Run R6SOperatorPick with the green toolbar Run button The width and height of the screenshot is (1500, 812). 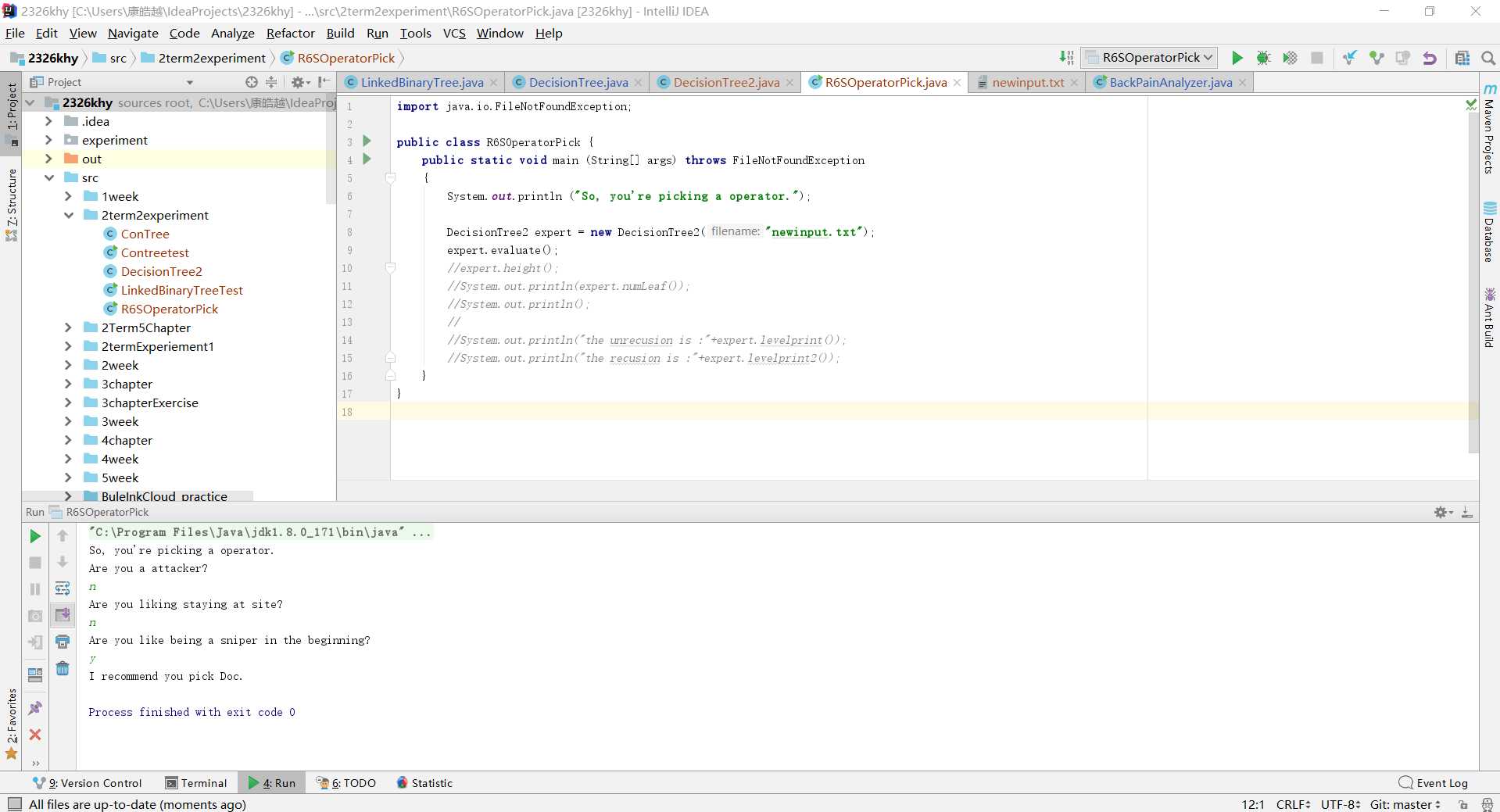click(x=1237, y=58)
